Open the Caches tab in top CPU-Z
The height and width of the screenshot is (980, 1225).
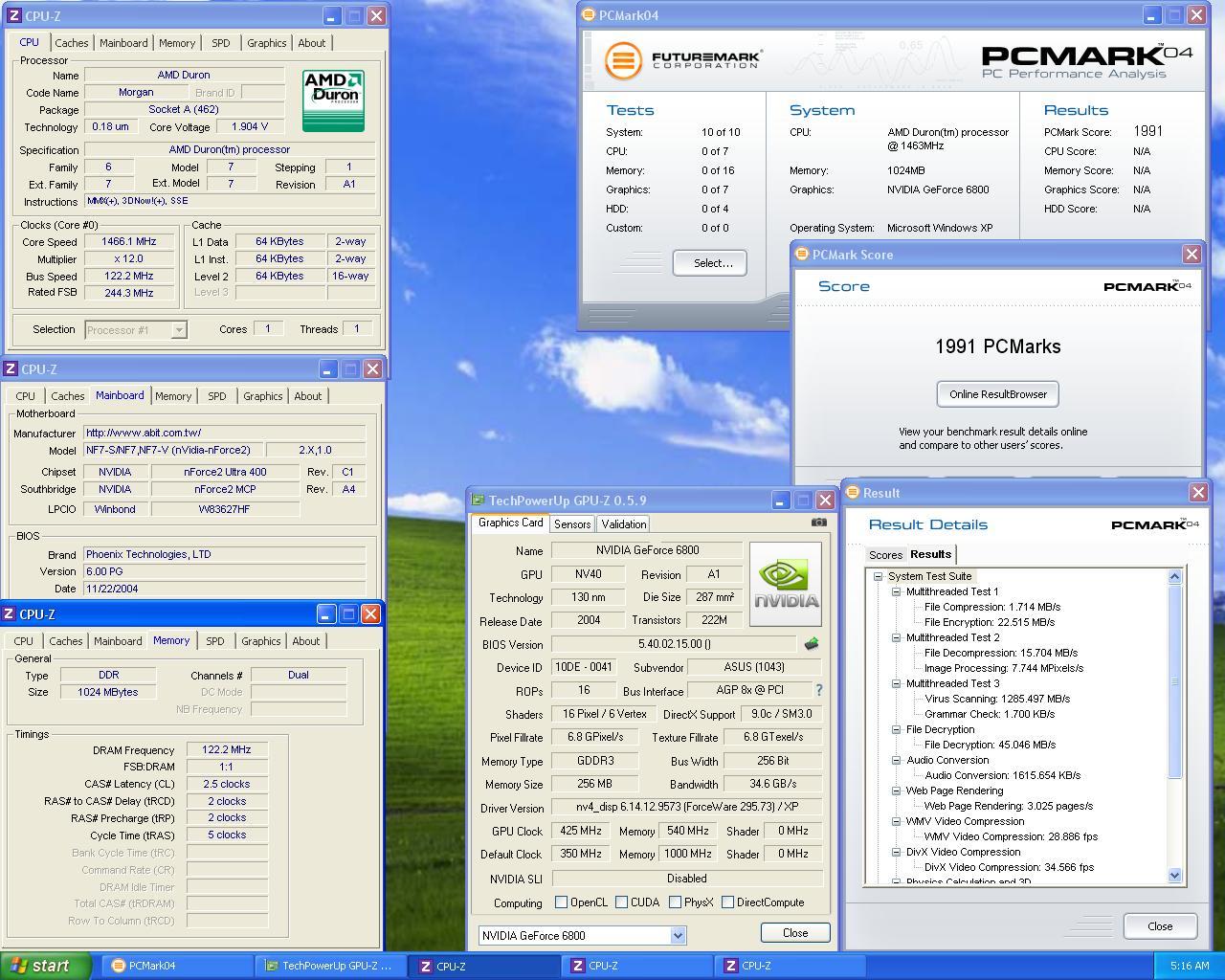coord(71,43)
